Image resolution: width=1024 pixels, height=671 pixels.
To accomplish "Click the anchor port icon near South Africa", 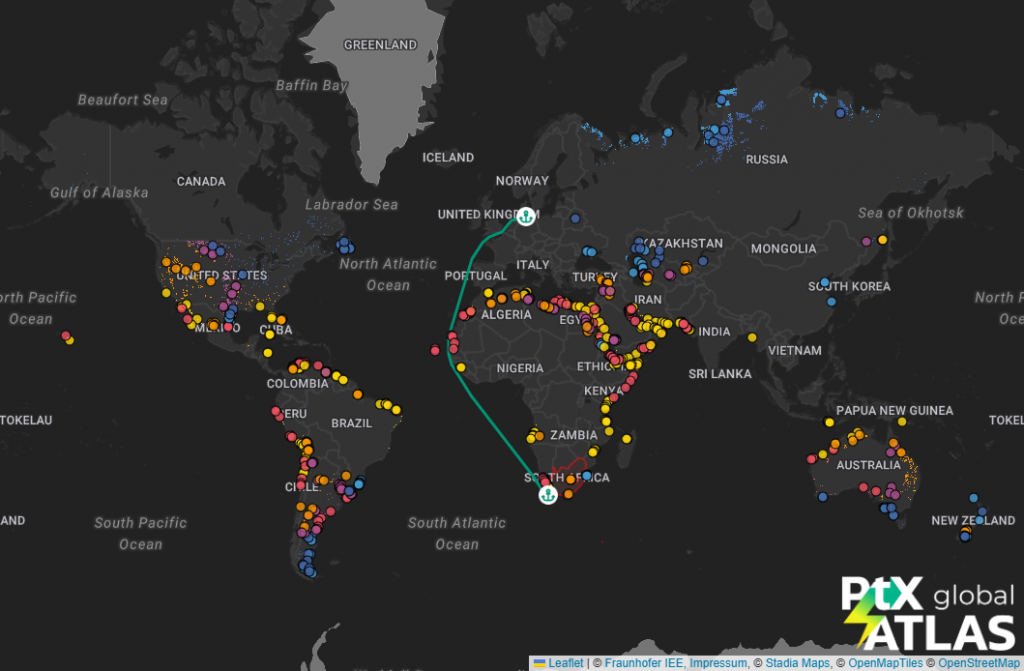I will point(547,494).
